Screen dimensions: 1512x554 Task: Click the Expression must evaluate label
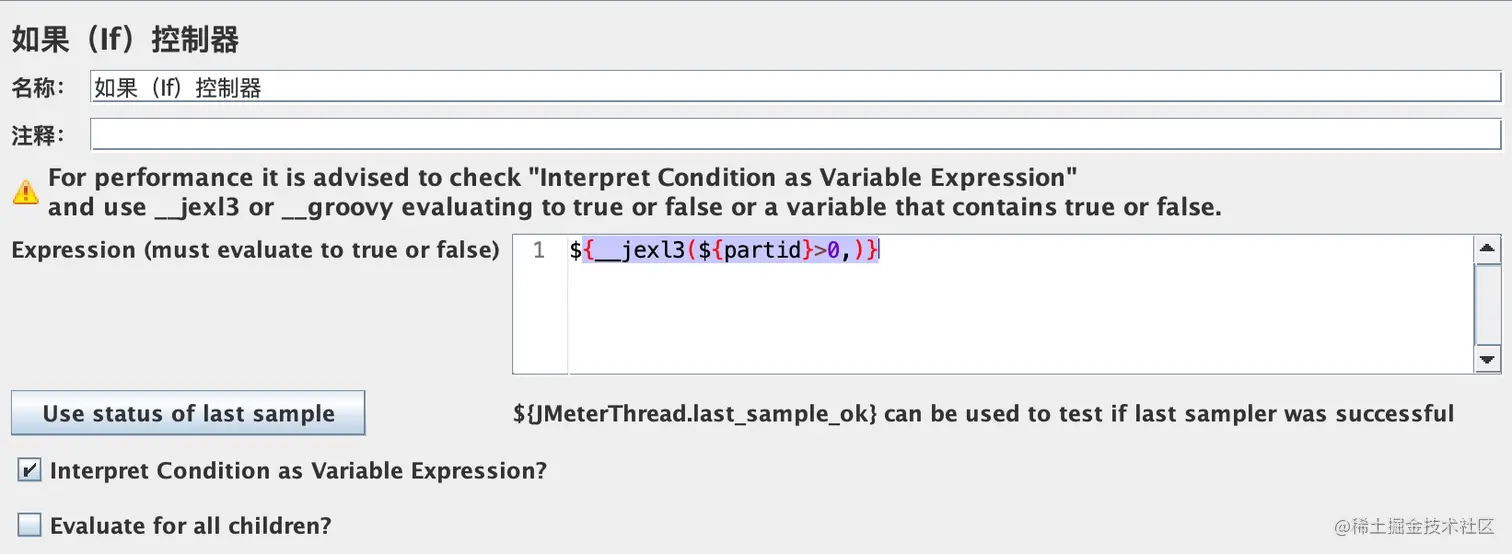coord(255,250)
